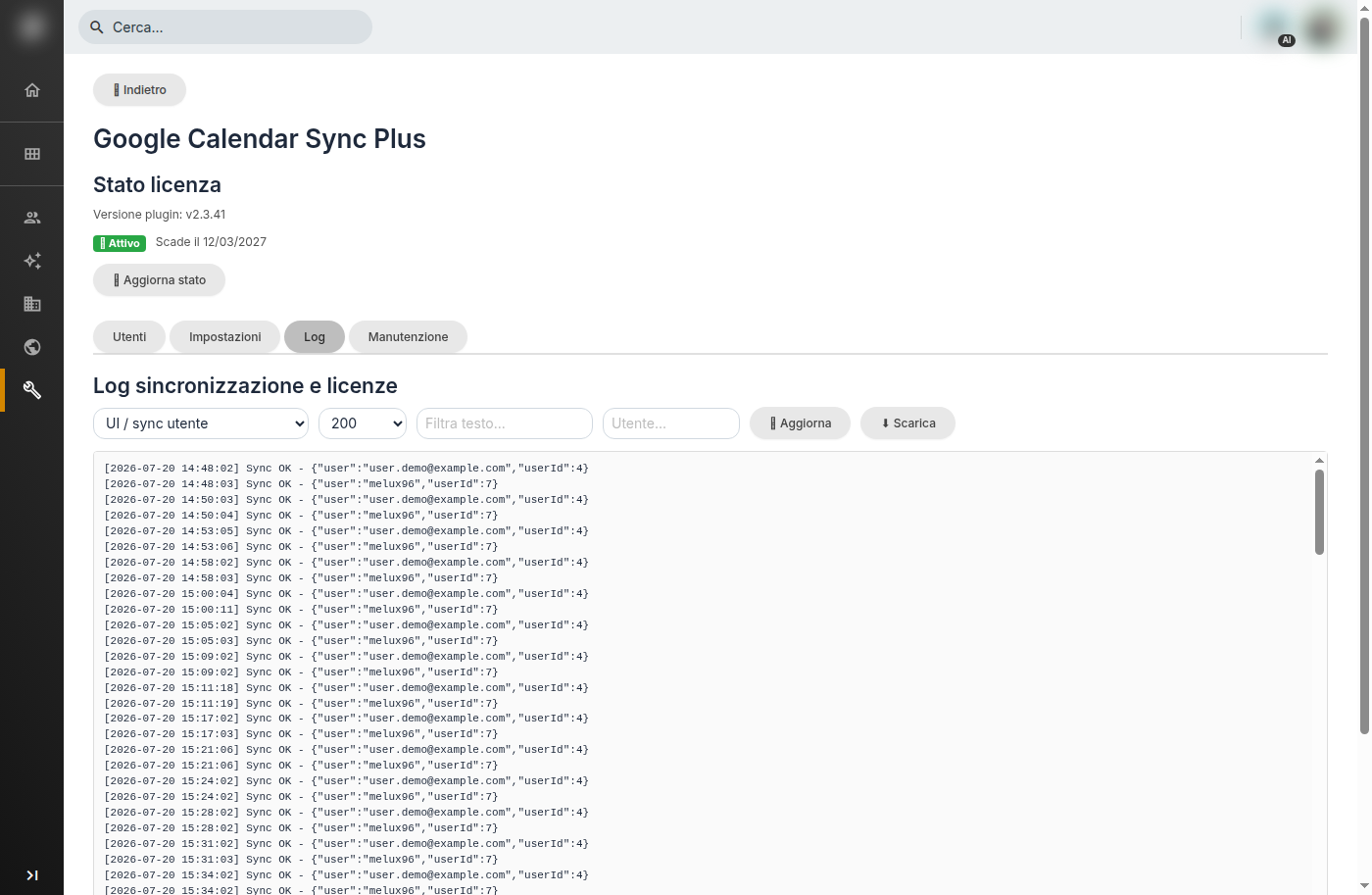
Task: Focus the 'Filtra testo...' input field
Action: point(505,423)
